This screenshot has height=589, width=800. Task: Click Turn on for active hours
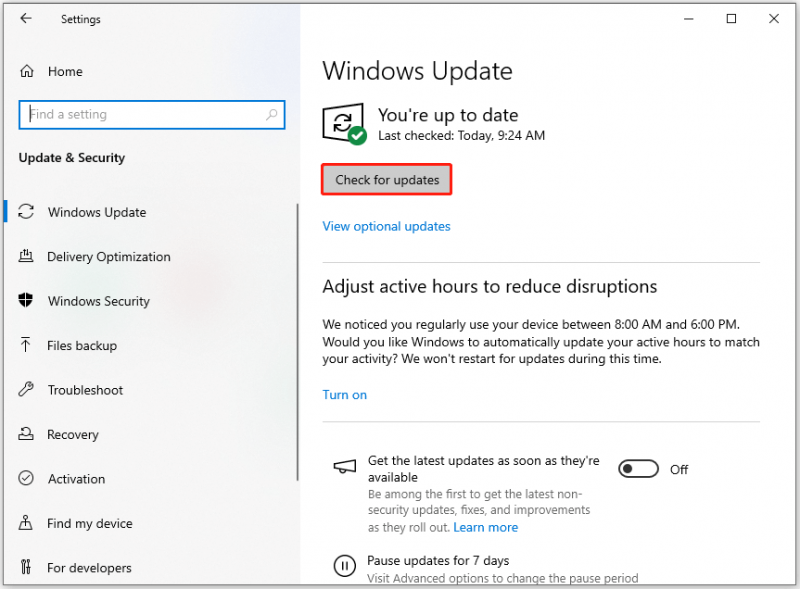point(344,395)
